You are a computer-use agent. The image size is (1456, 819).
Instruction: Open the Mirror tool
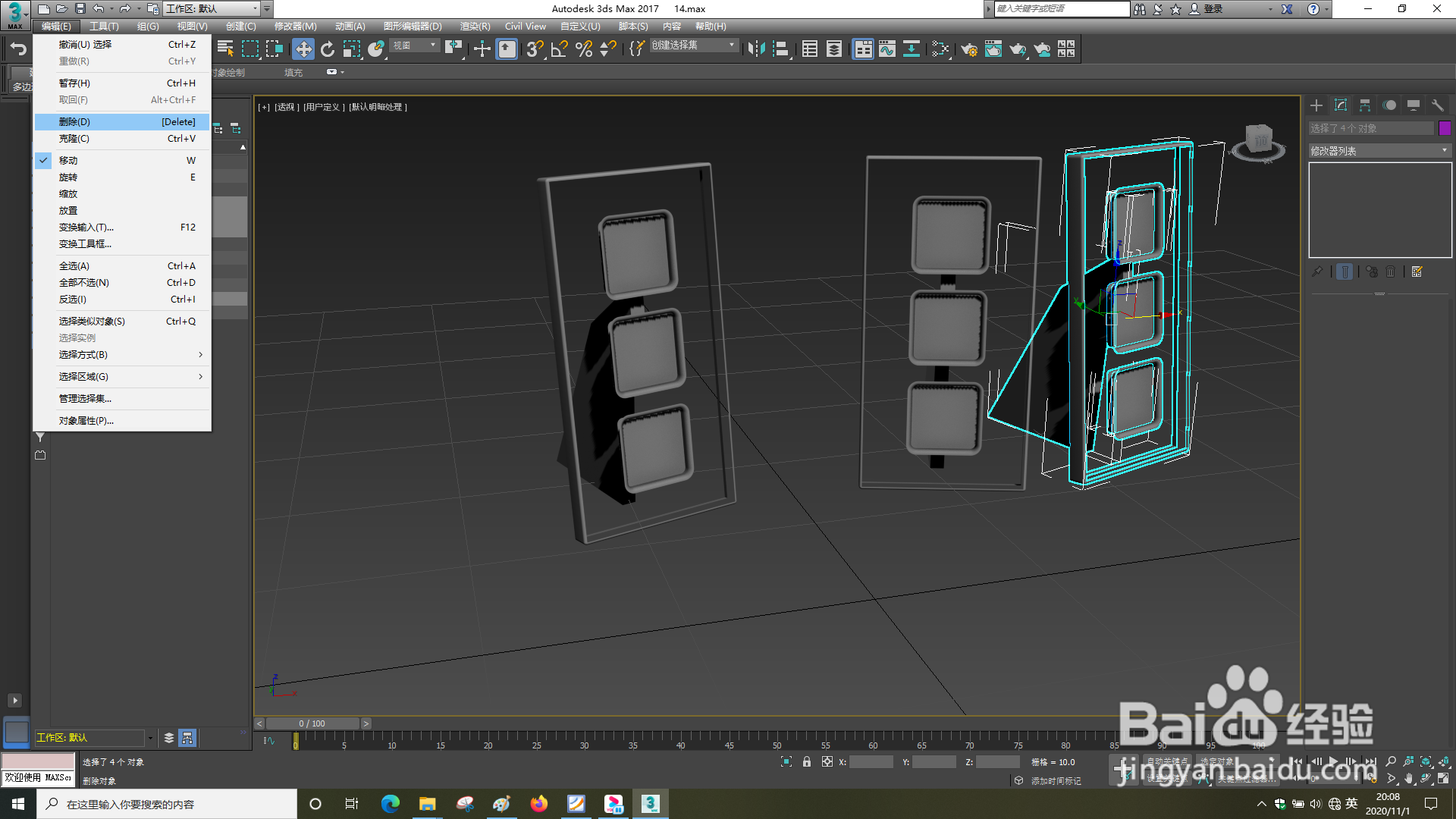[x=756, y=49]
